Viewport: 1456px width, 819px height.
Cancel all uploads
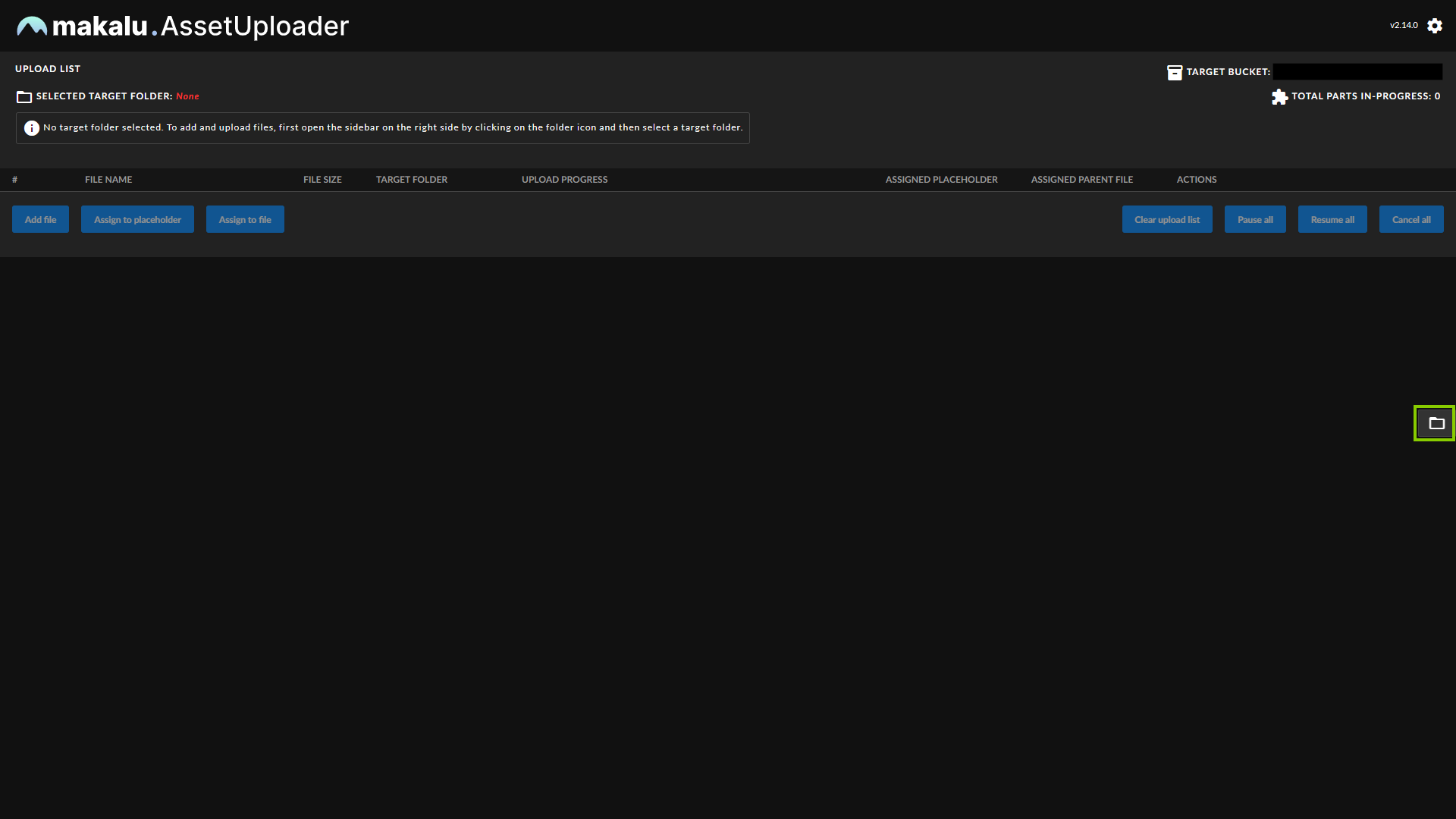coord(1411,219)
